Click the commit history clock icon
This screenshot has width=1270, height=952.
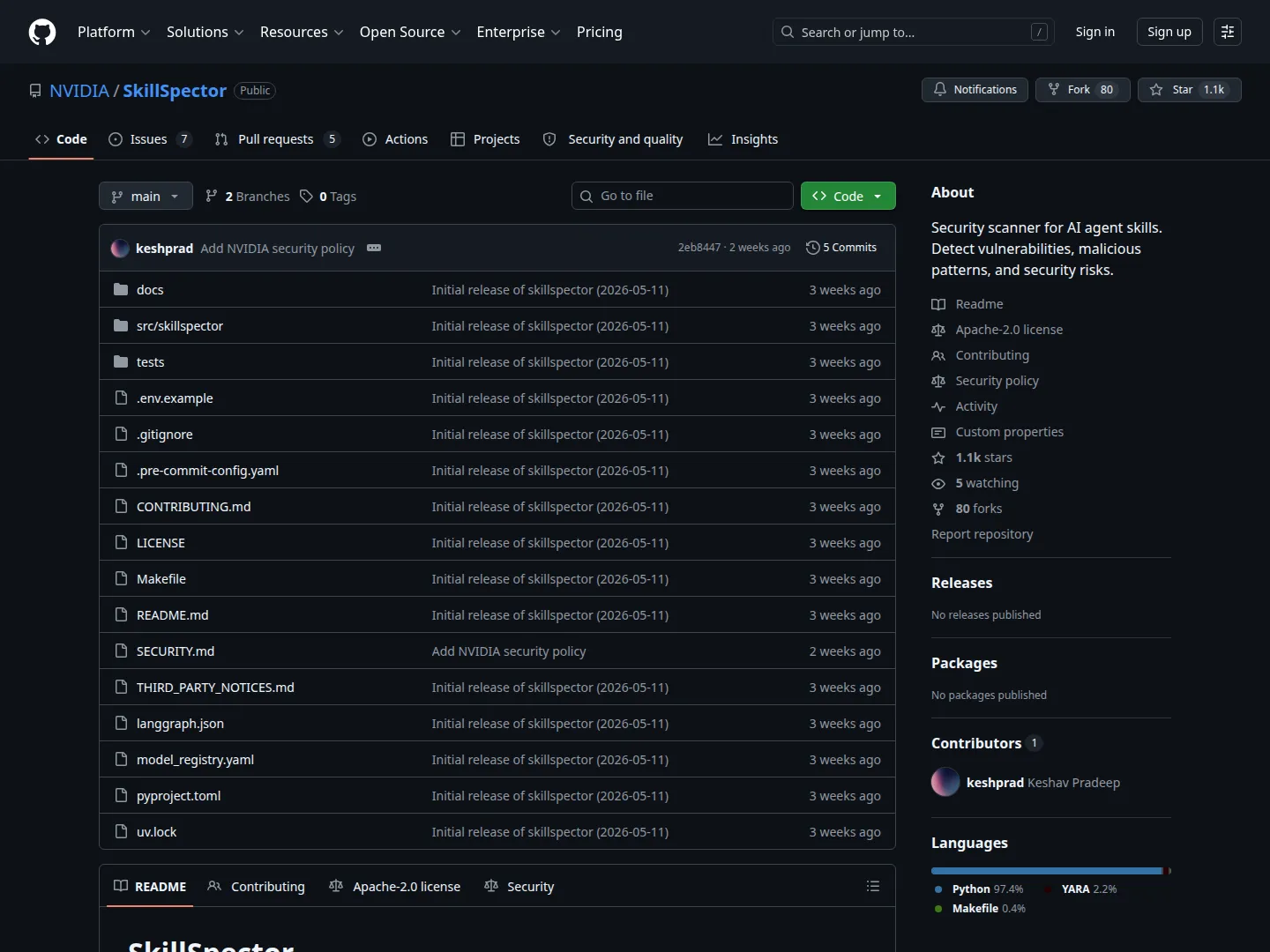813,248
